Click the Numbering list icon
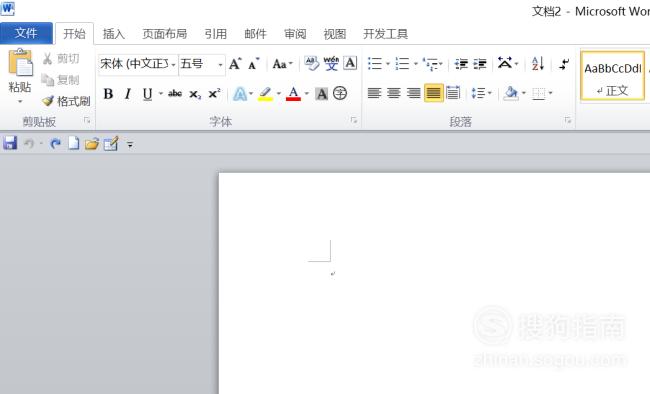This screenshot has width=650, height=394. 402,63
